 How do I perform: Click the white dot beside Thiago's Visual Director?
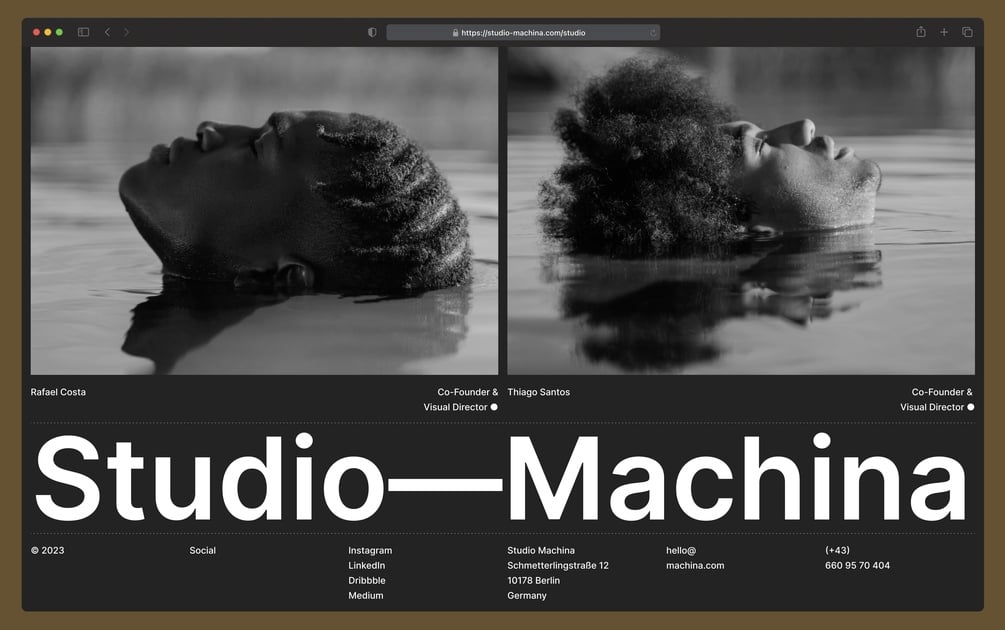[x=971, y=407]
